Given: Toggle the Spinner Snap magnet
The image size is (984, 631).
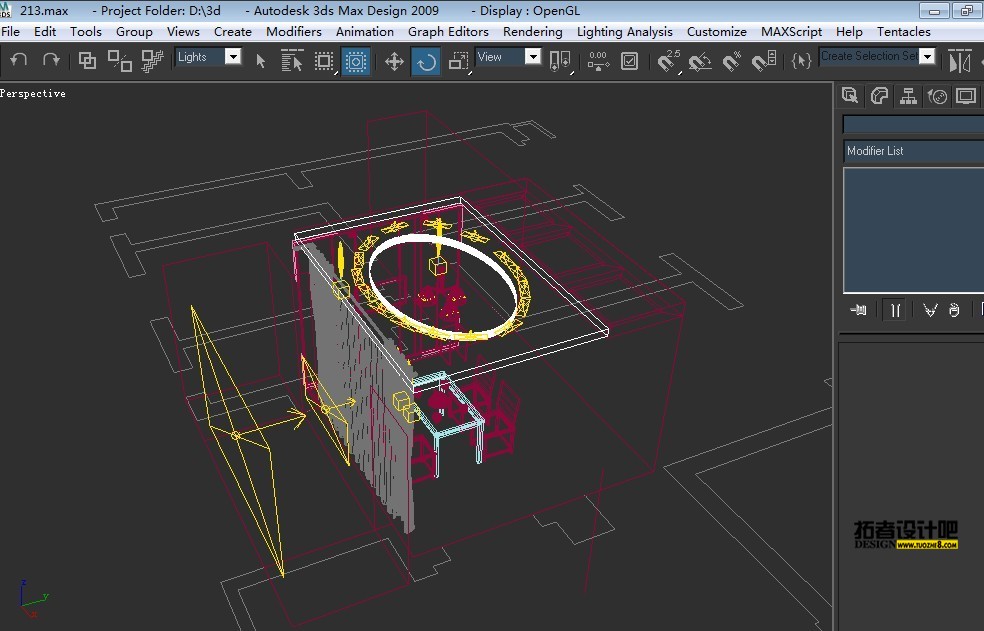Looking at the screenshot, I should [764, 61].
